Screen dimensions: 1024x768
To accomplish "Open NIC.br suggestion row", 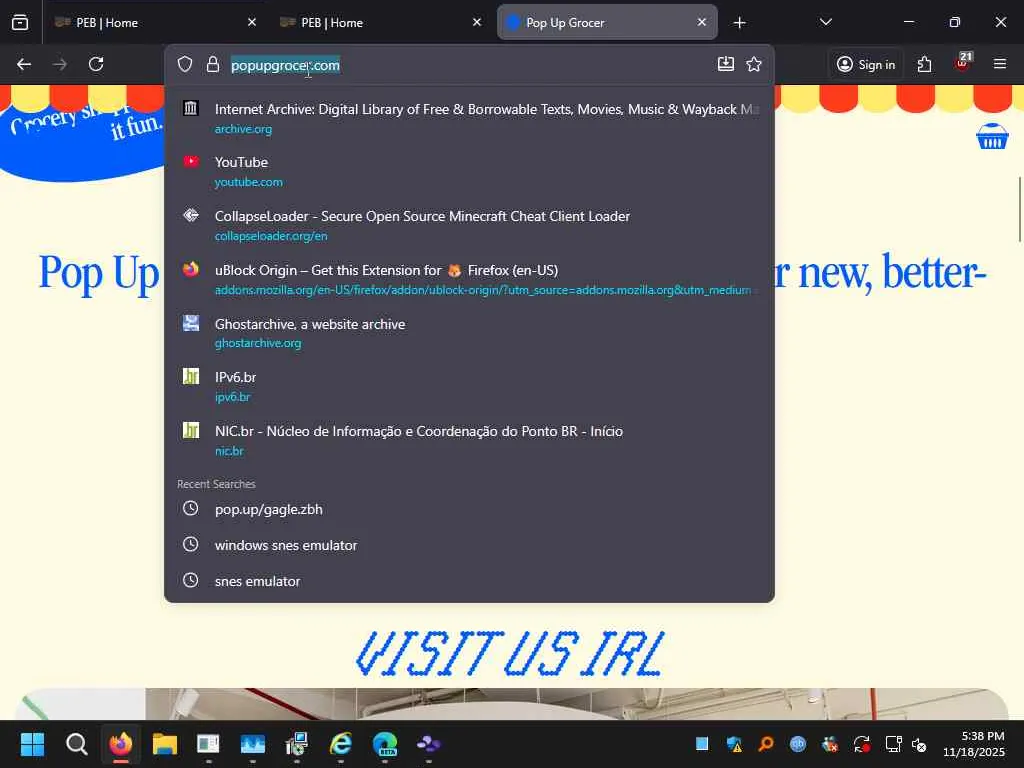I will coord(470,441).
